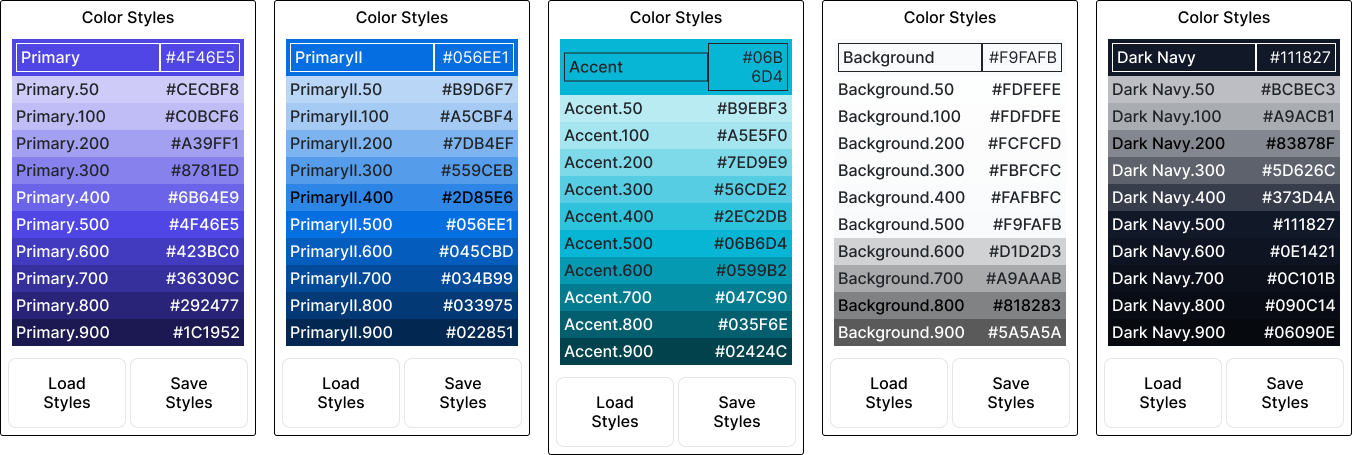Select the Accent.50 swatch row

676,108
